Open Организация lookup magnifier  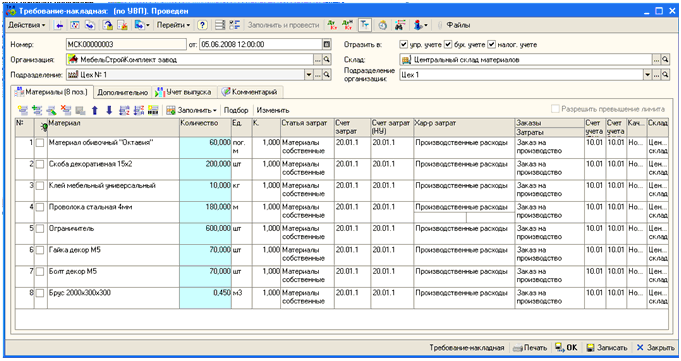tap(327, 60)
